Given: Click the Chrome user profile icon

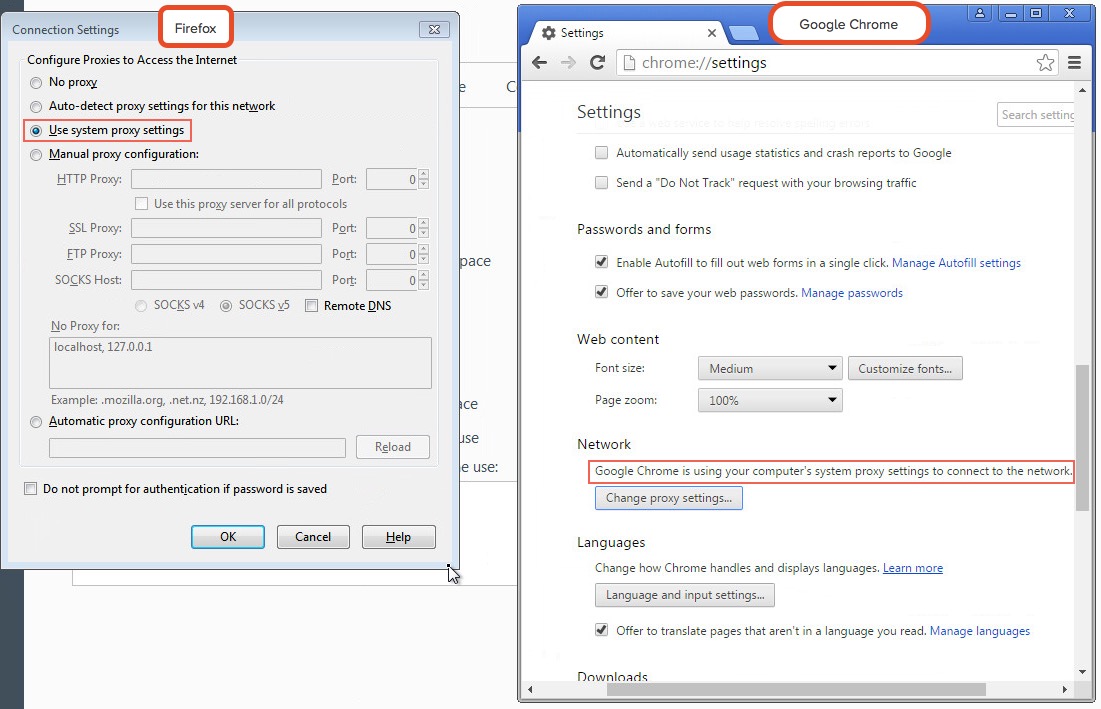Looking at the screenshot, I should [x=980, y=14].
